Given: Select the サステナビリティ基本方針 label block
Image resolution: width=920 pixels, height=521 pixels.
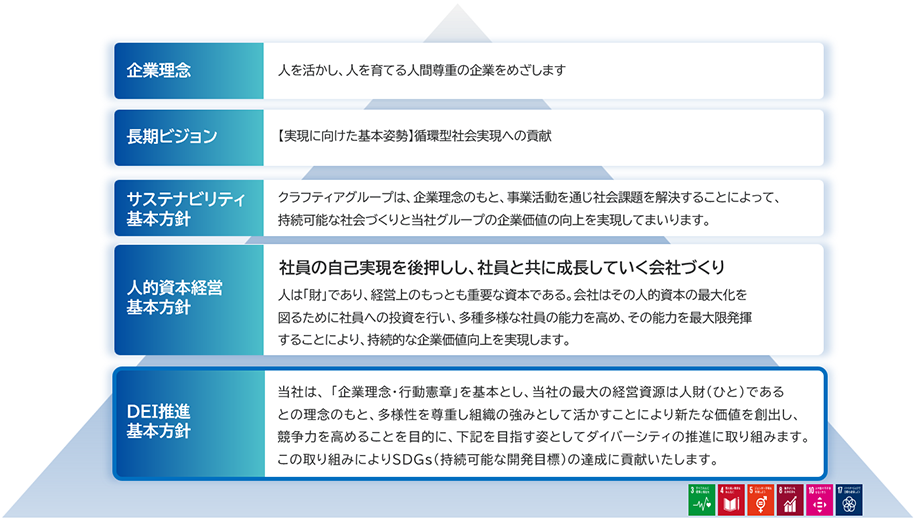Looking at the screenshot, I should tap(189, 208).
